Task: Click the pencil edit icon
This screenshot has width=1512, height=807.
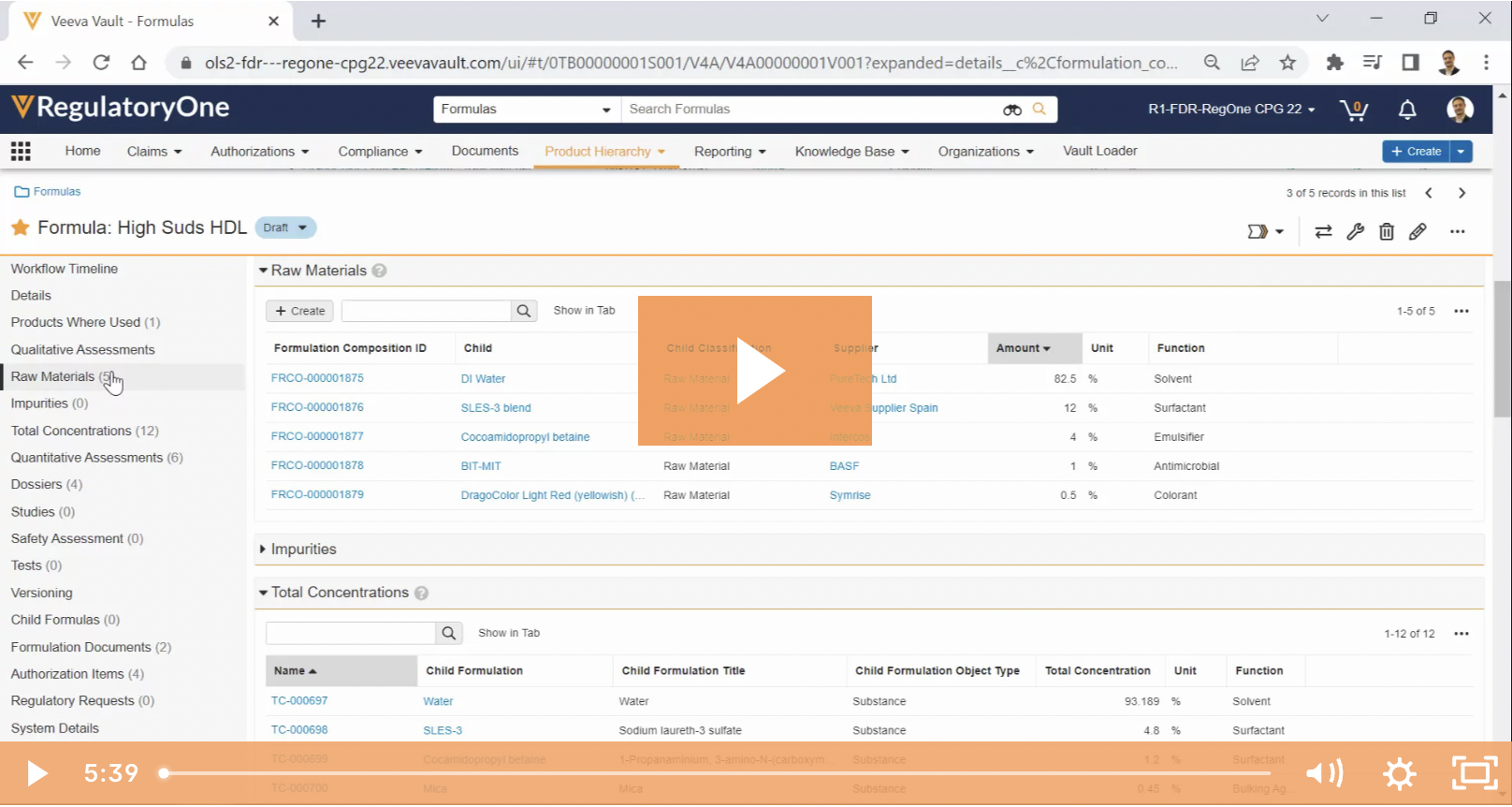Action: [x=1418, y=231]
